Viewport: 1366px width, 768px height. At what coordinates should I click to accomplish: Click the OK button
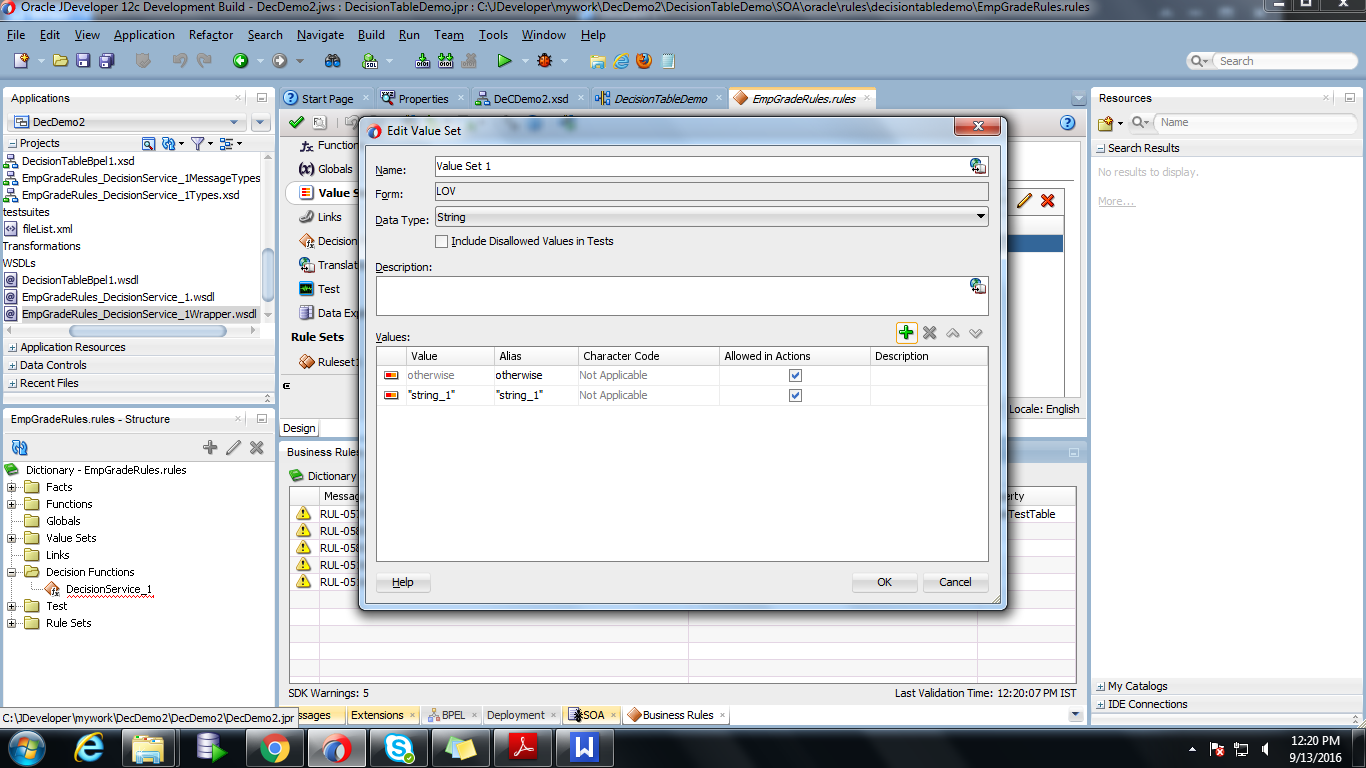(883, 582)
